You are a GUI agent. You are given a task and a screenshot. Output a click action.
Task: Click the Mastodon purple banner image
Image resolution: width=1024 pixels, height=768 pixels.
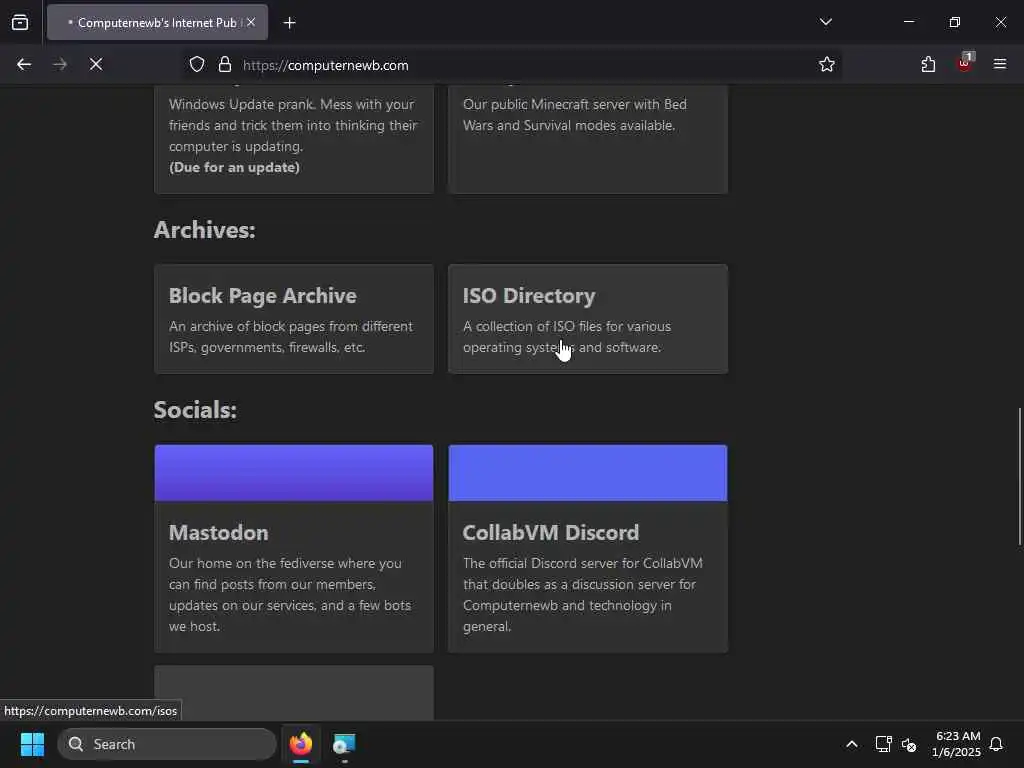click(x=294, y=473)
